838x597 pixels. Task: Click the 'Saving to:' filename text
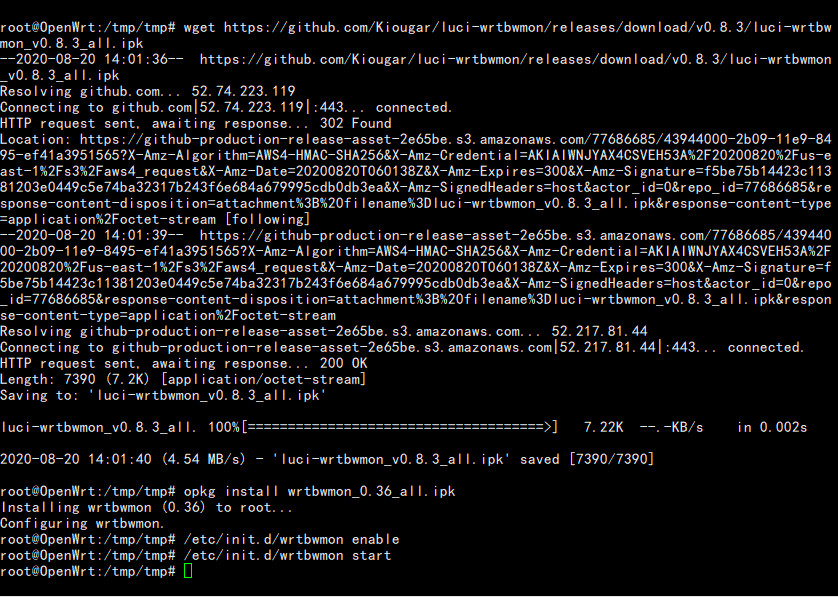tap(207, 396)
